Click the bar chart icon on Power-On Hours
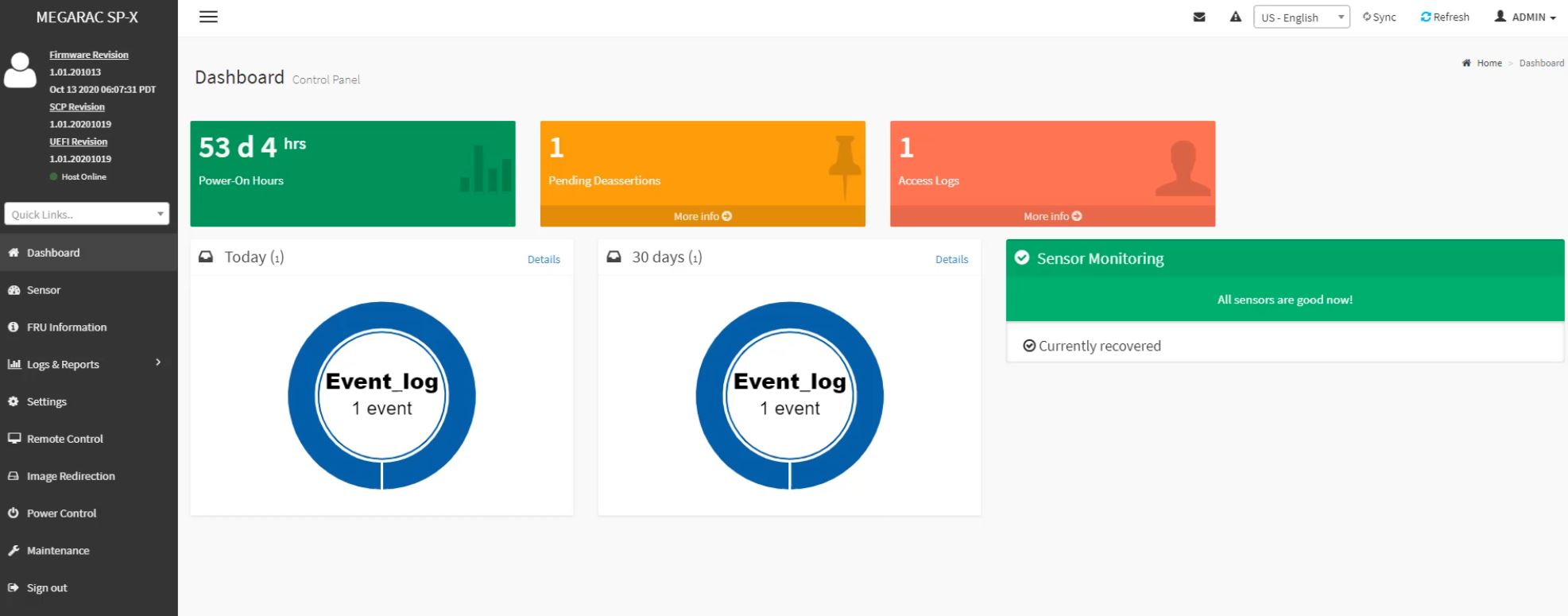The width and height of the screenshot is (1568, 616). (486, 169)
